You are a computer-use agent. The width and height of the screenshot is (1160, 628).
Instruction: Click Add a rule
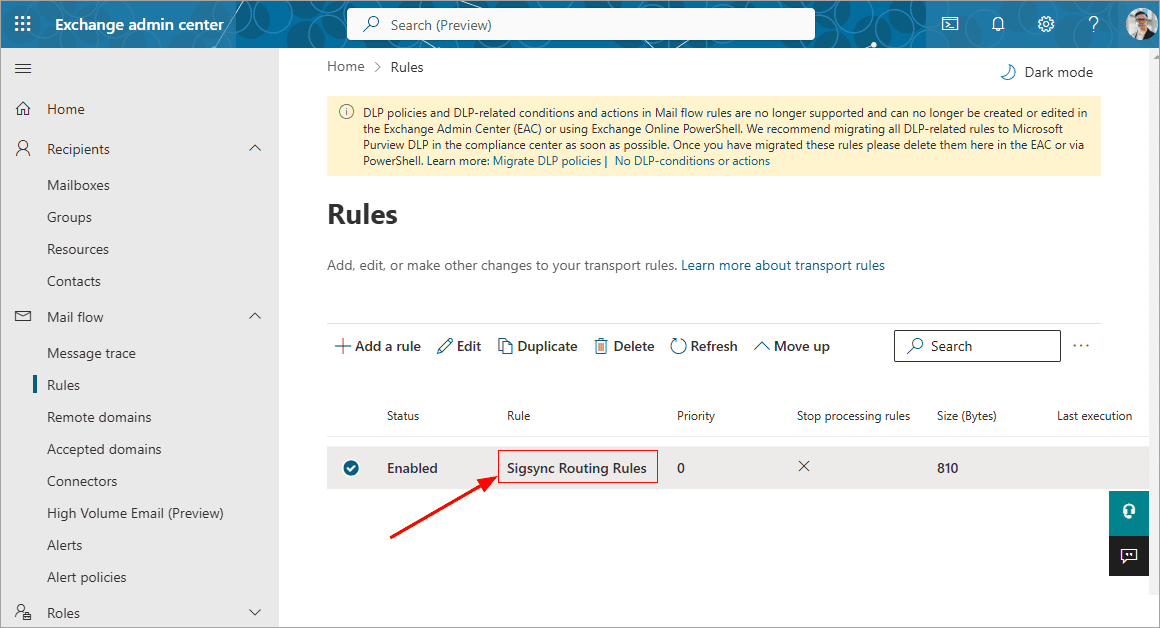(x=378, y=346)
